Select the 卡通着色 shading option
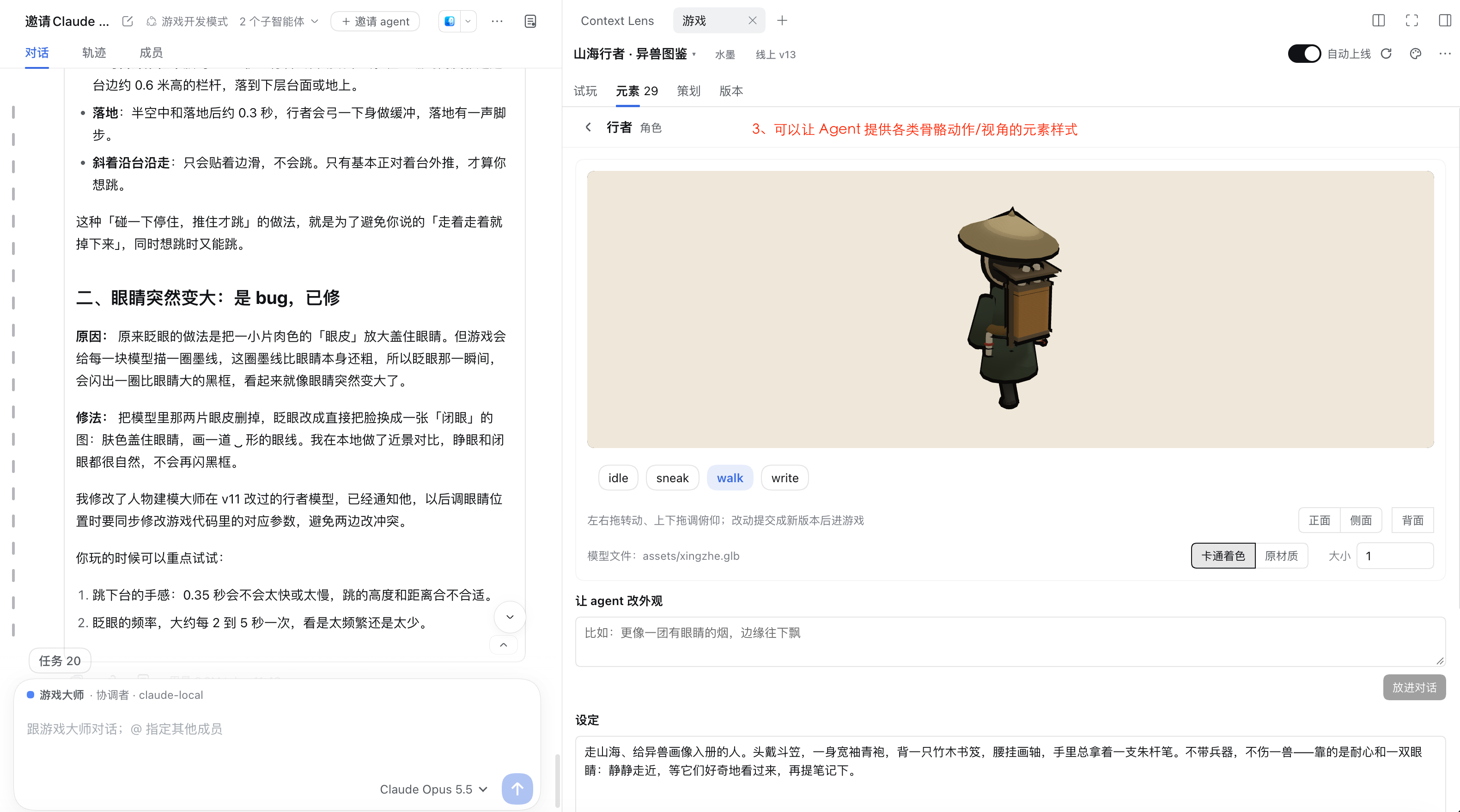The image size is (1460, 812). 1223,555
